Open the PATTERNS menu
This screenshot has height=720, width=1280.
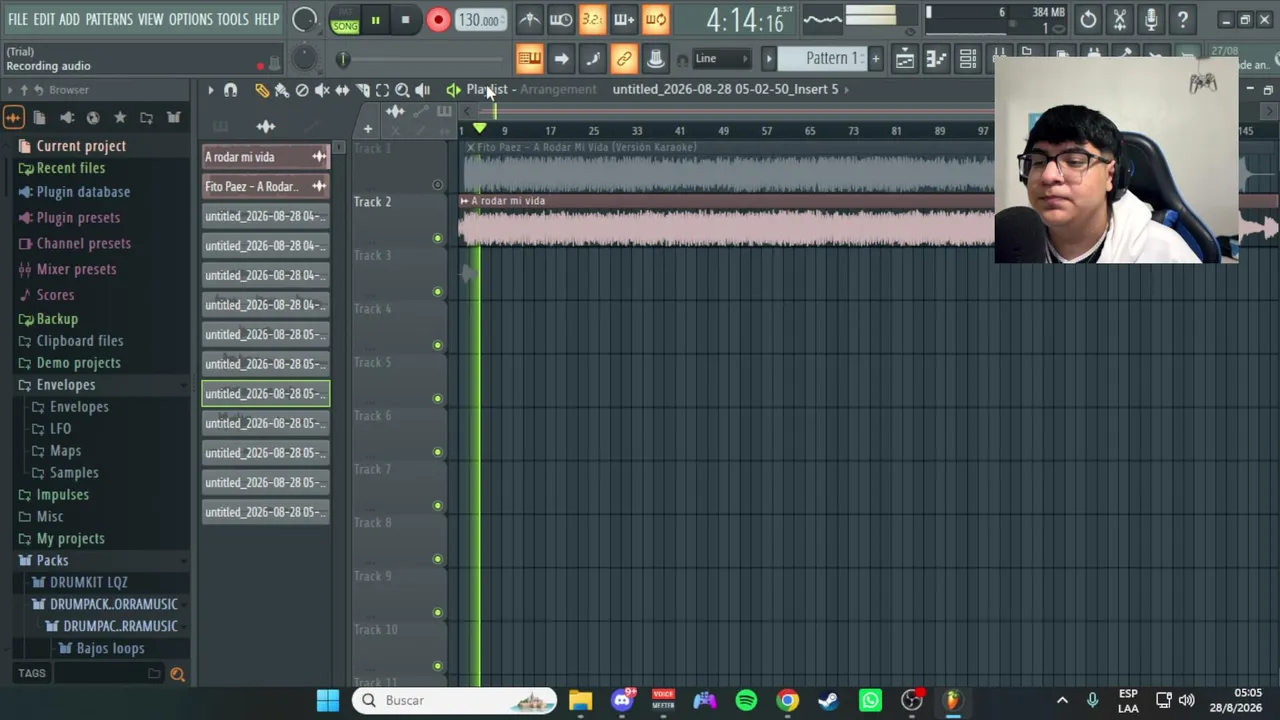[x=109, y=19]
